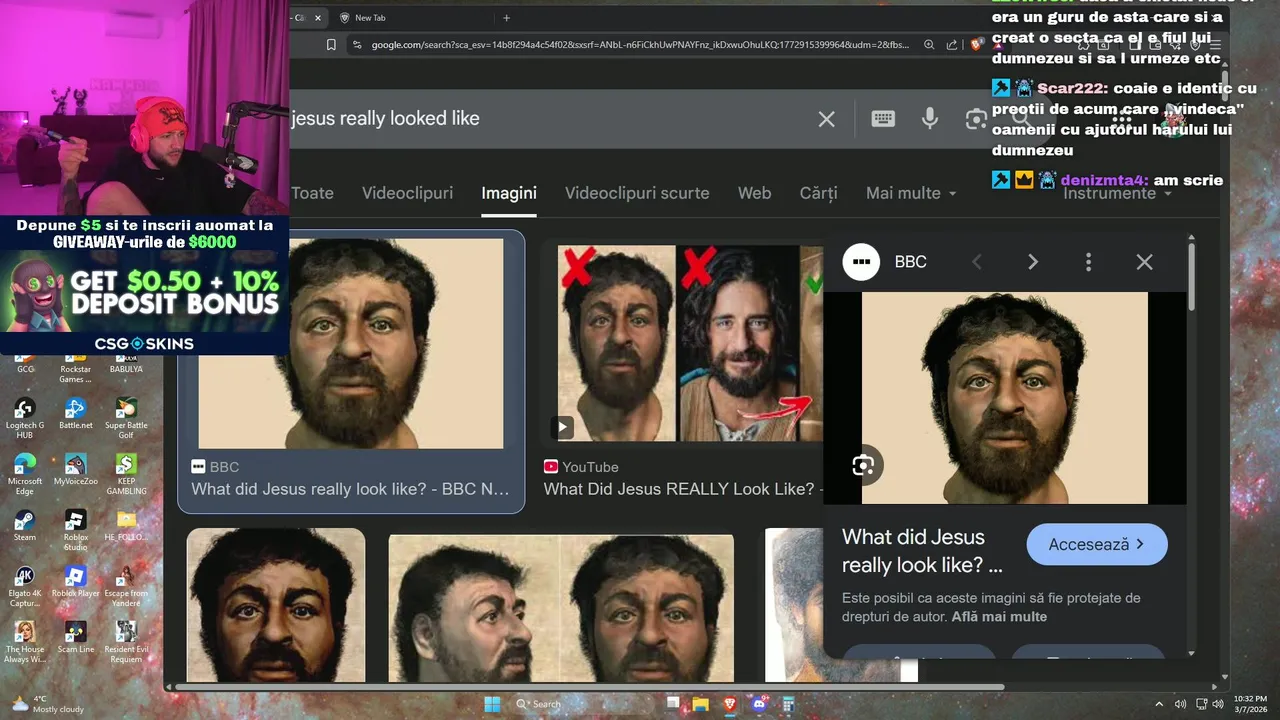Zoom icon in the address bar
This screenshot has height=720, width=1280.
pyautogui.click(x=929, y=44)
